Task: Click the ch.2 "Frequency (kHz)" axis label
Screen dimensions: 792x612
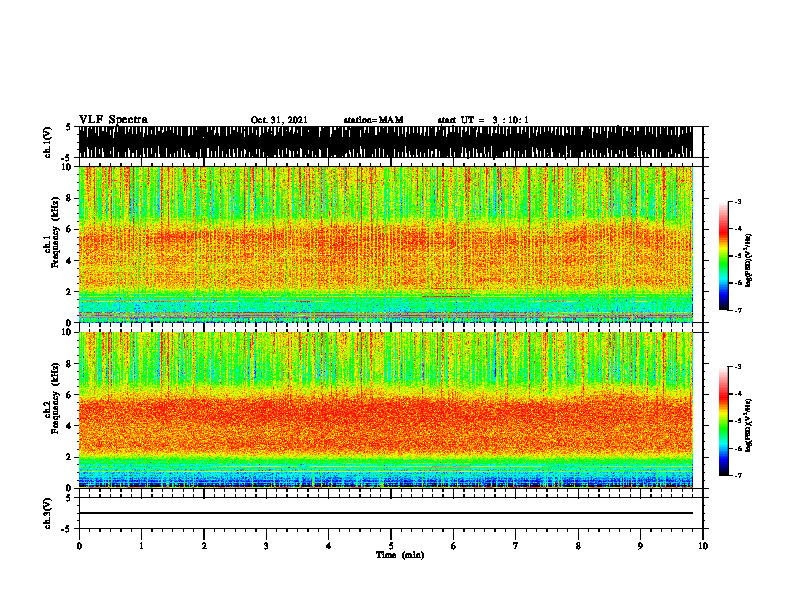Action: (x=55, y=398)
